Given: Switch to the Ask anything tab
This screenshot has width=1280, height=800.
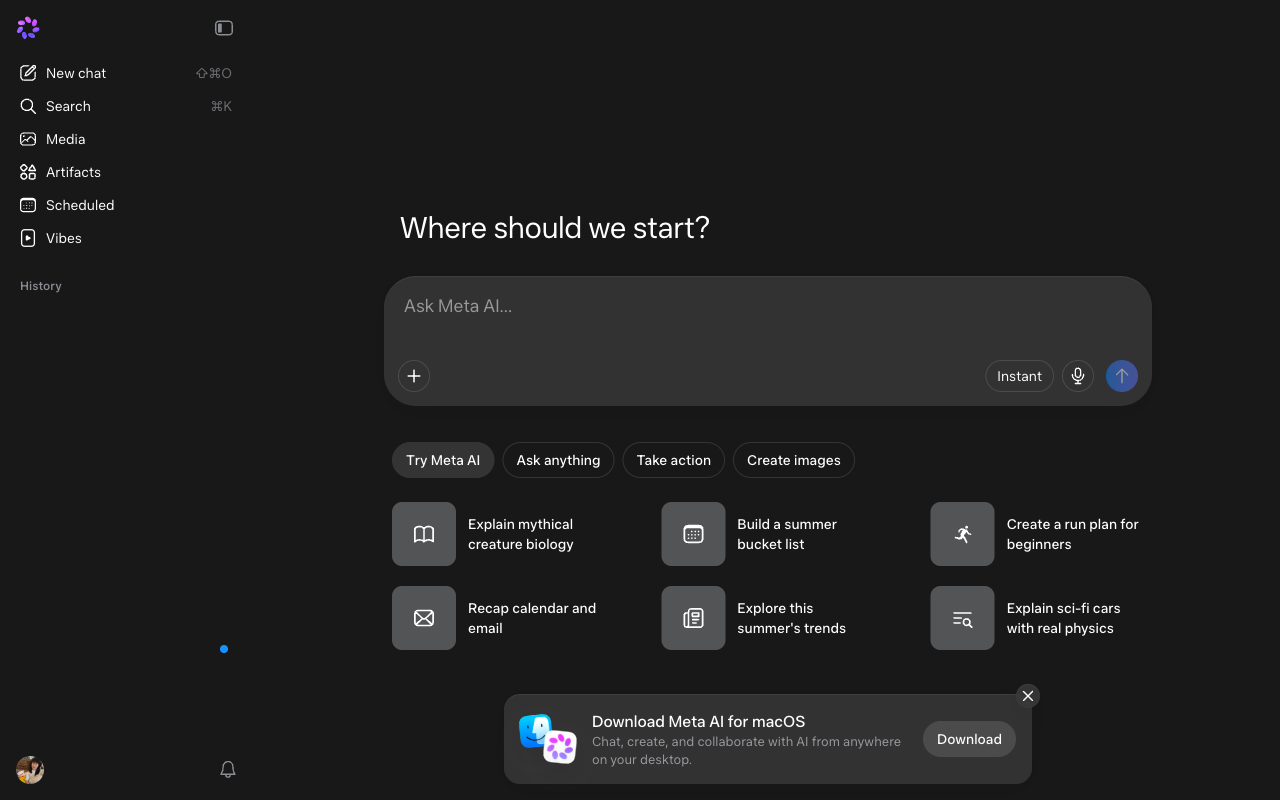Looking at the screenshot, I should click(x=558, y=460).
